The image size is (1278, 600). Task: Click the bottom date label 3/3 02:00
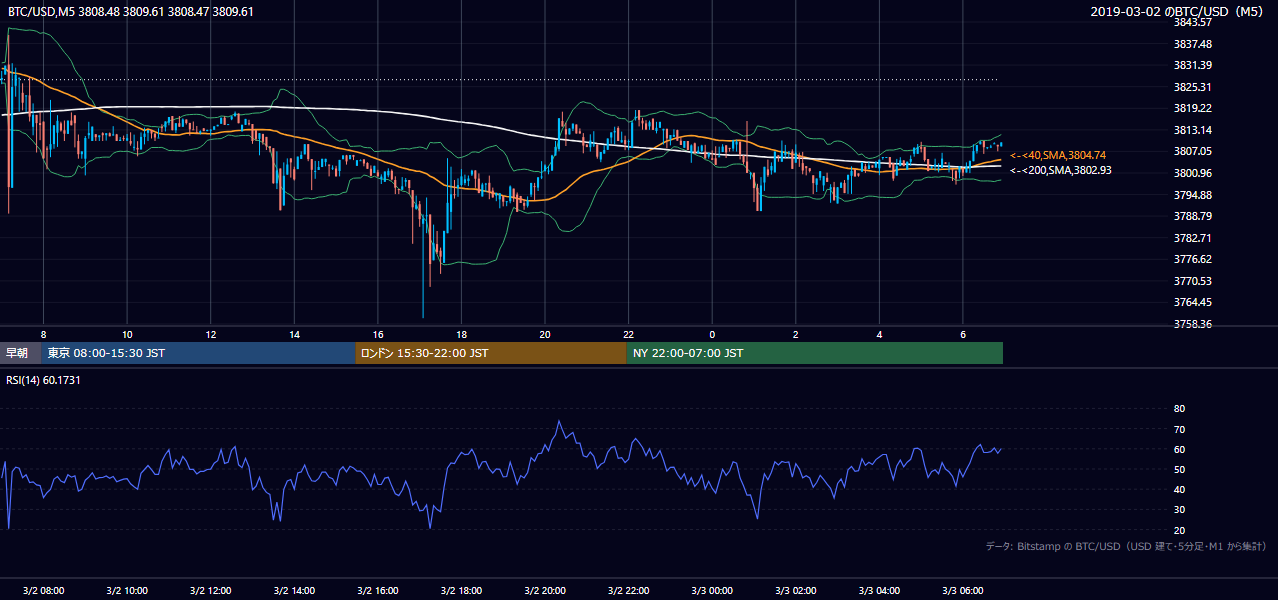point(795,591)
